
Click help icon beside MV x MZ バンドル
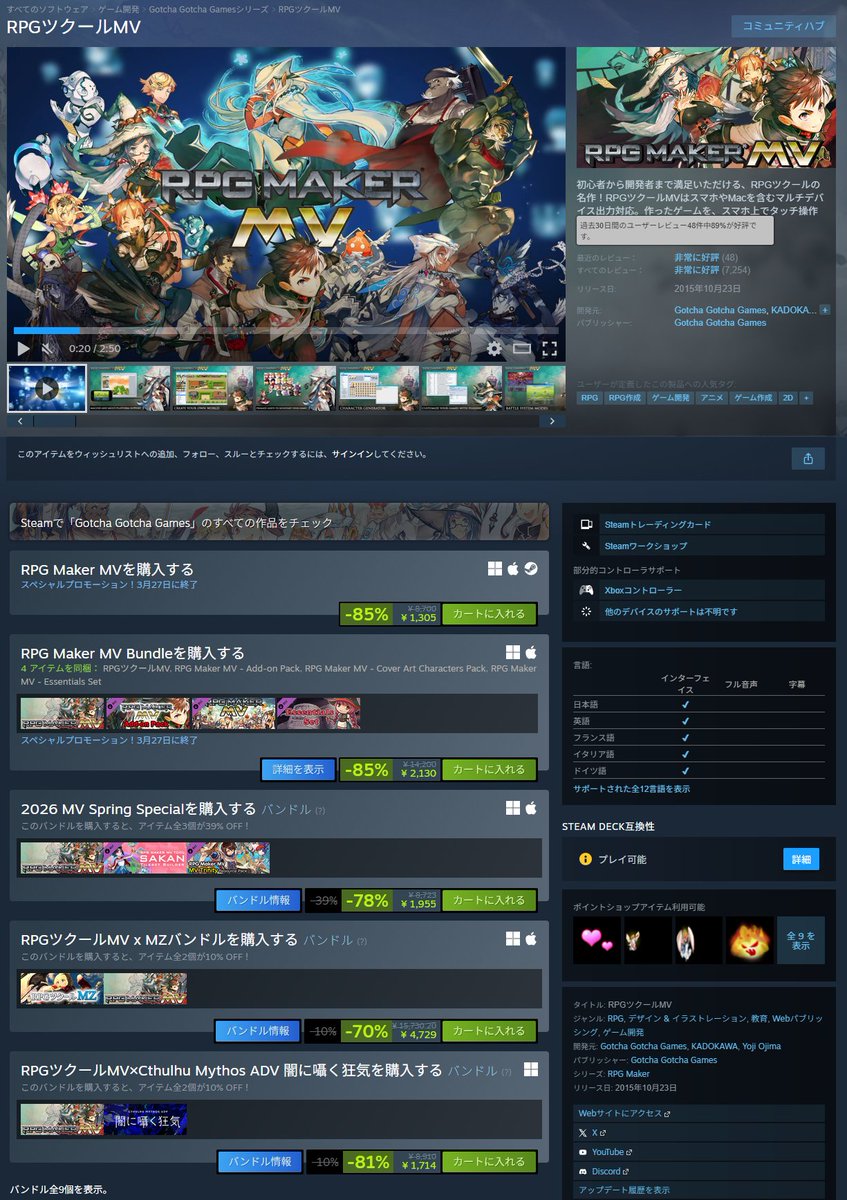pyautogui.click(x=361, y=941)
